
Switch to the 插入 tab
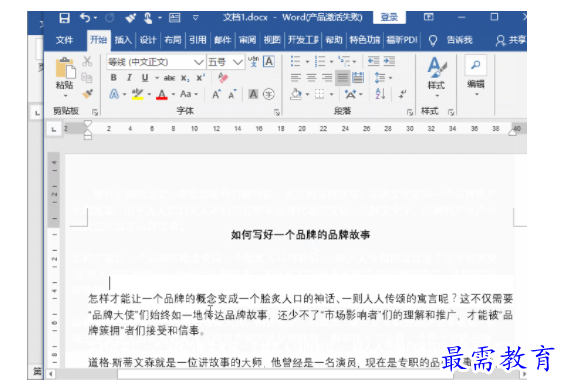pyautogui.click(x=123, y=40)
